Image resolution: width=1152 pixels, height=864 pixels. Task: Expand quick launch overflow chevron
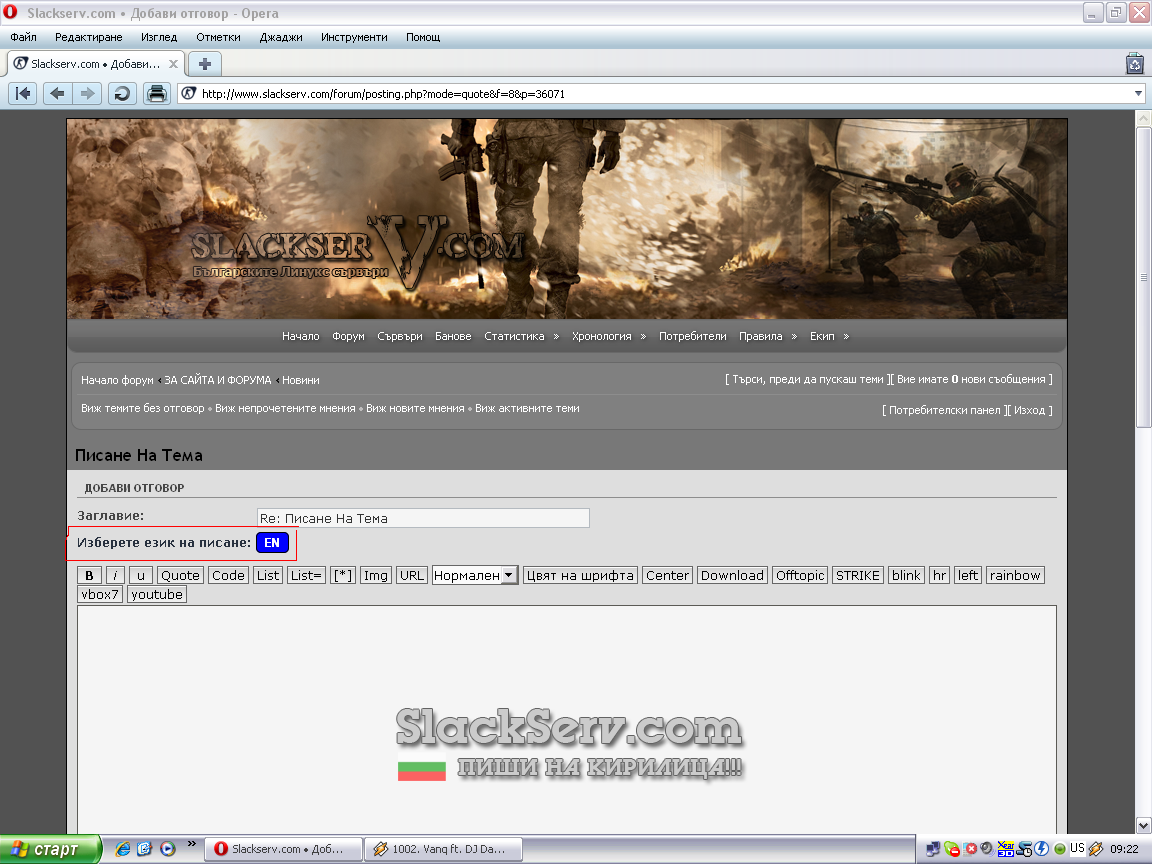tap(192, 844)
